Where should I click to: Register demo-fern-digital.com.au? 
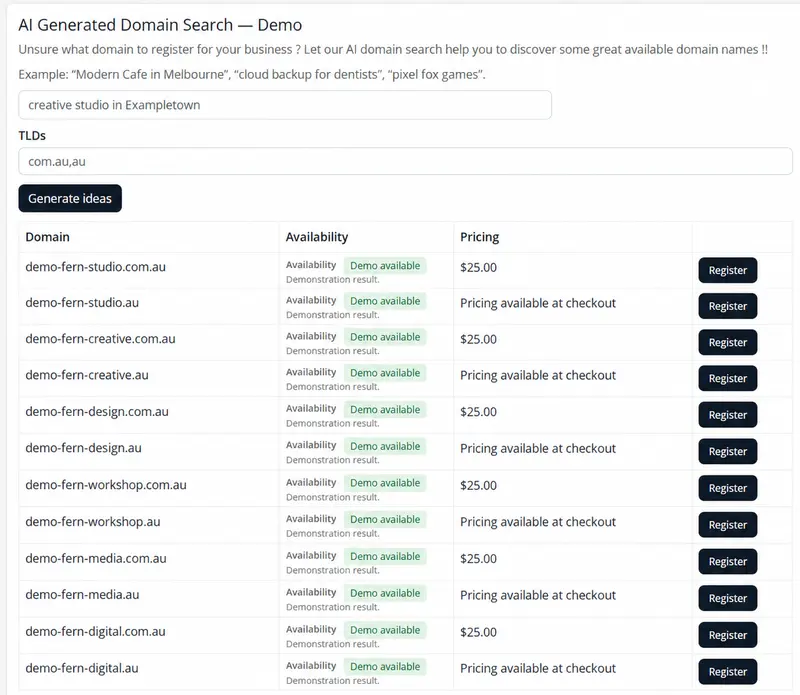tap(728, 635)
